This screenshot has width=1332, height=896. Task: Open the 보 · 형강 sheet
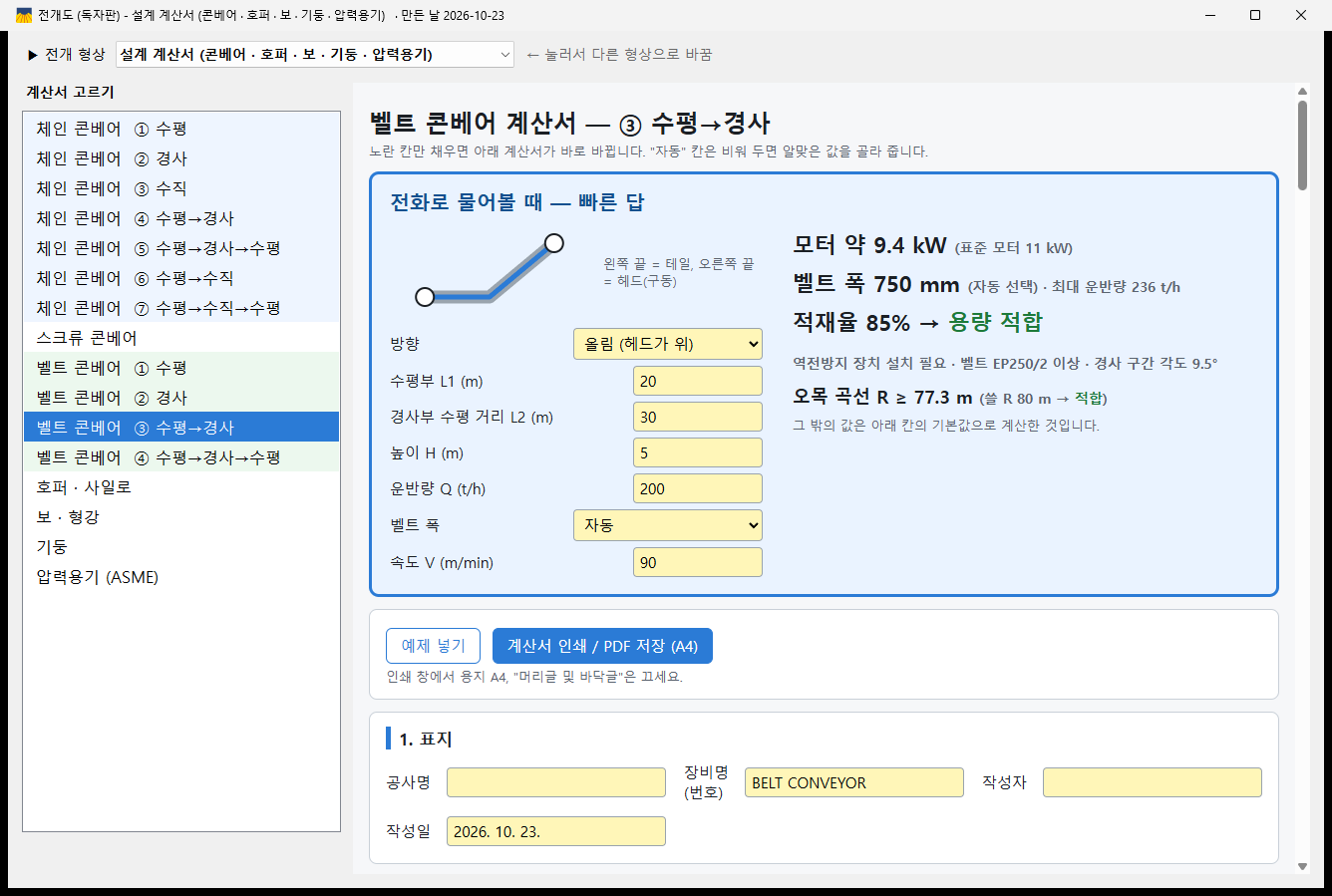tap(181, 517)
